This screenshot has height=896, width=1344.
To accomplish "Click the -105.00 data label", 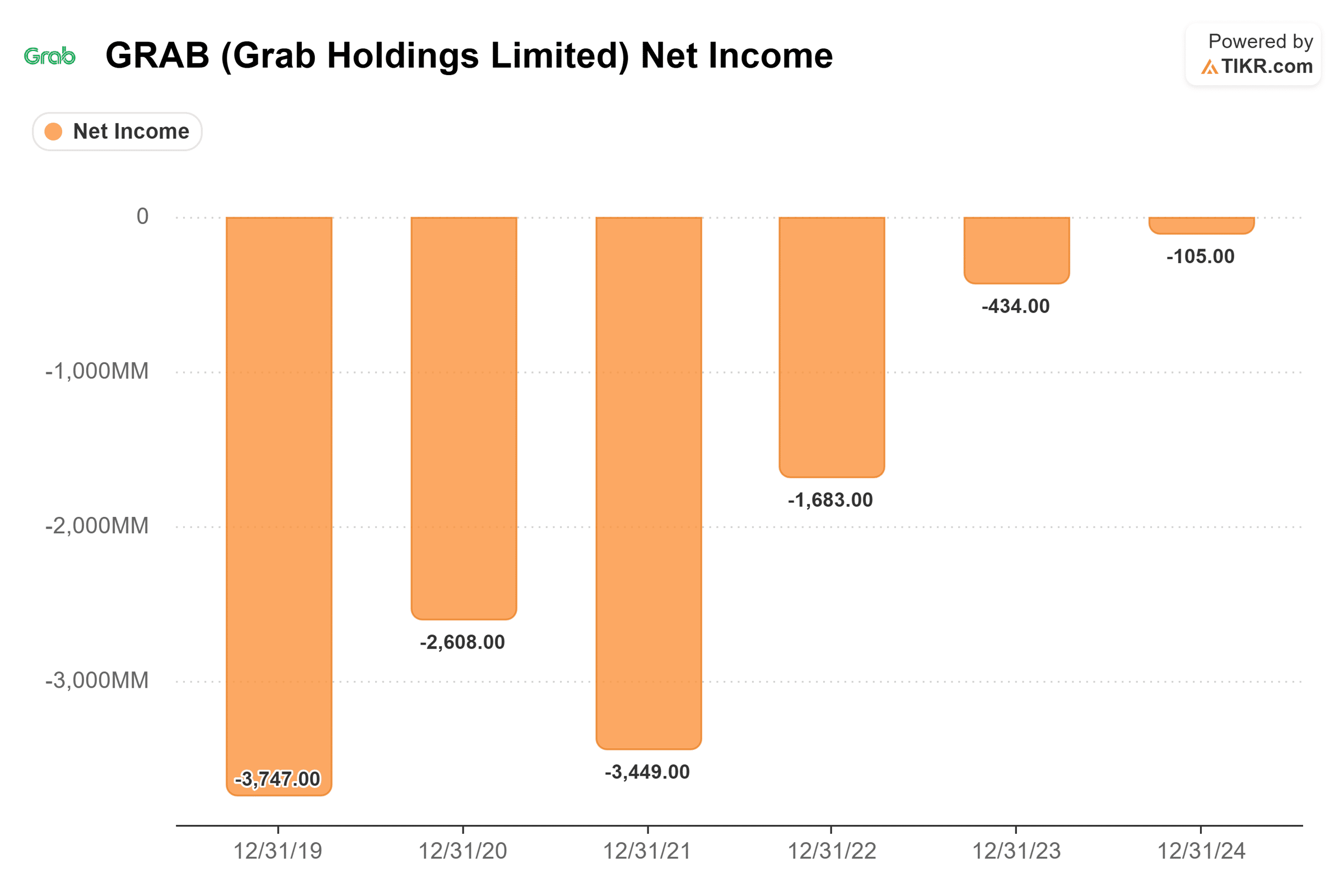I will [x=1200, y=256].
